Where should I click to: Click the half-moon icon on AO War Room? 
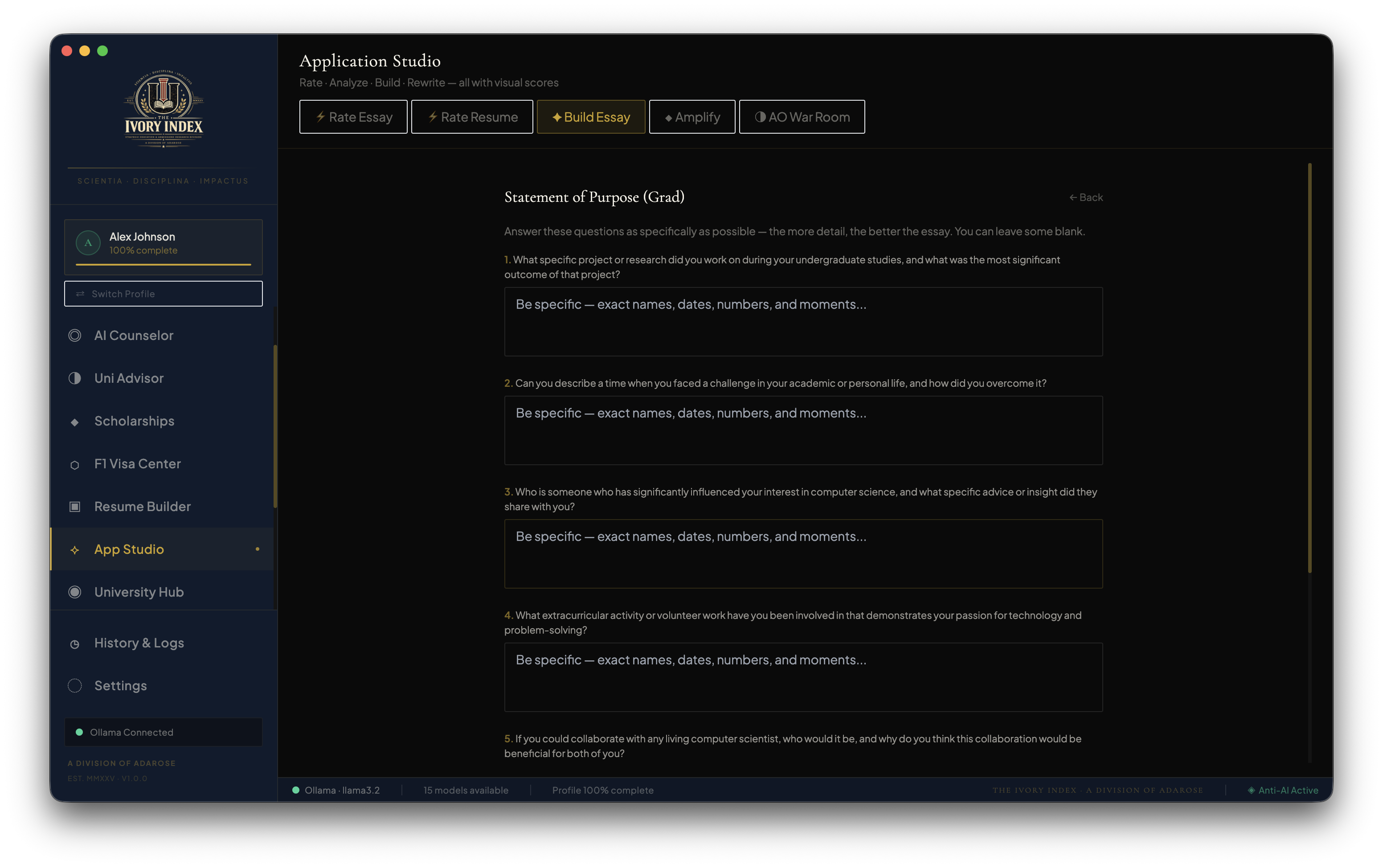[760, 117]
